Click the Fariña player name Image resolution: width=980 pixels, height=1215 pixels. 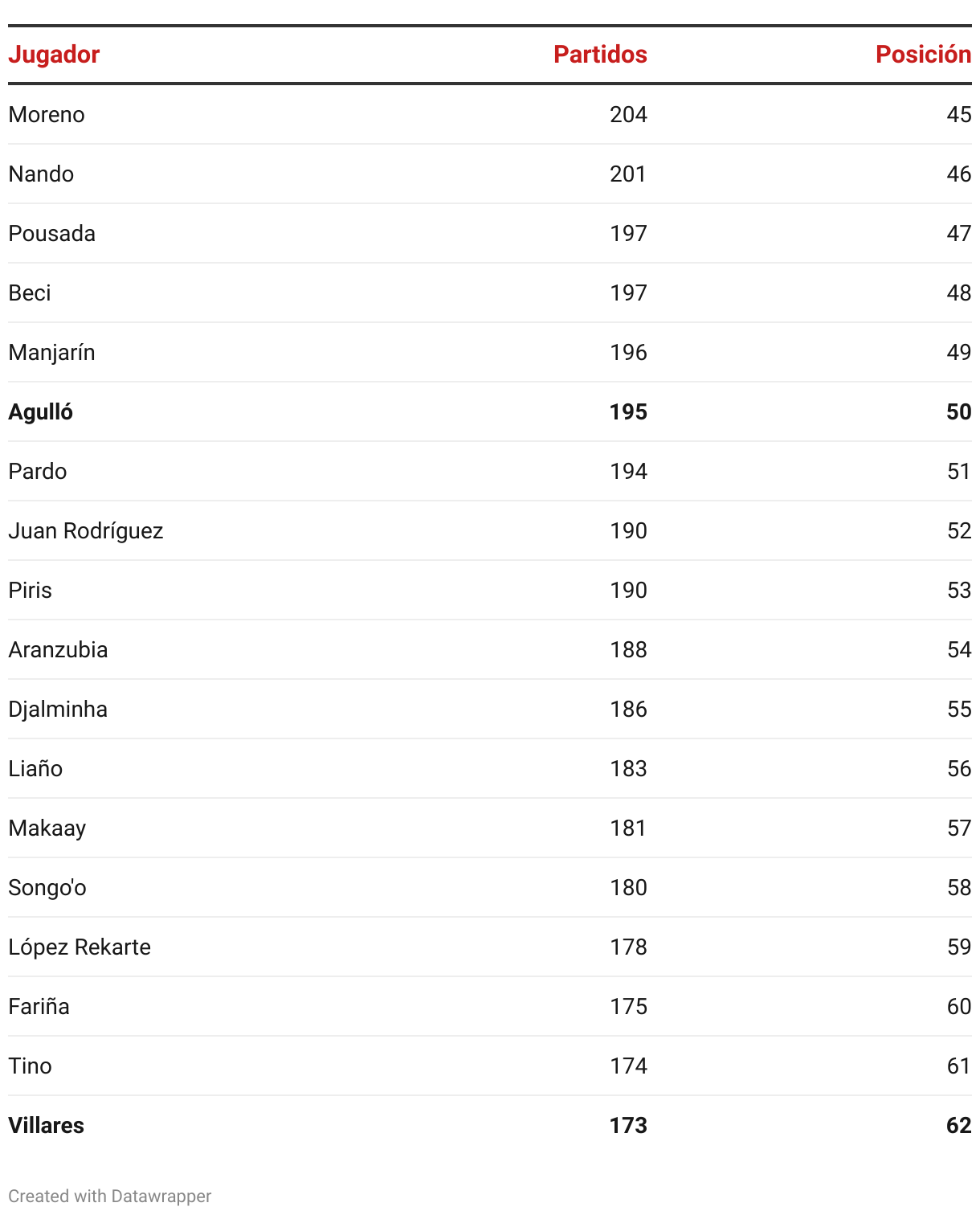[x=39, y=1007]
